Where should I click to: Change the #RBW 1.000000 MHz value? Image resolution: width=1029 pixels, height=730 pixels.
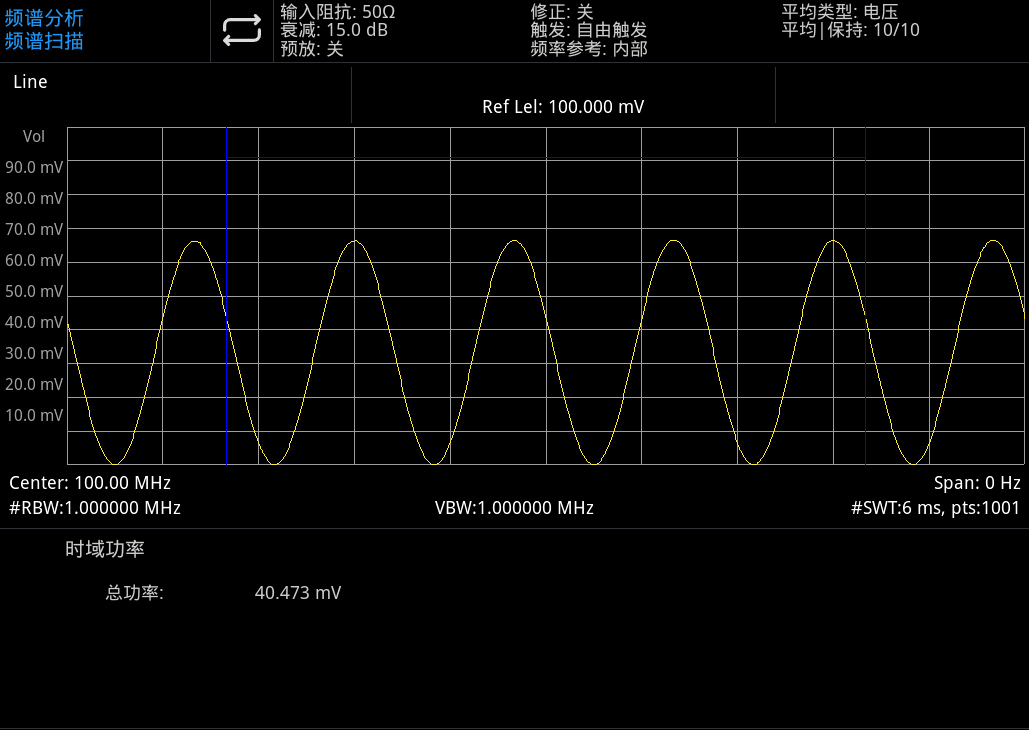95,508
